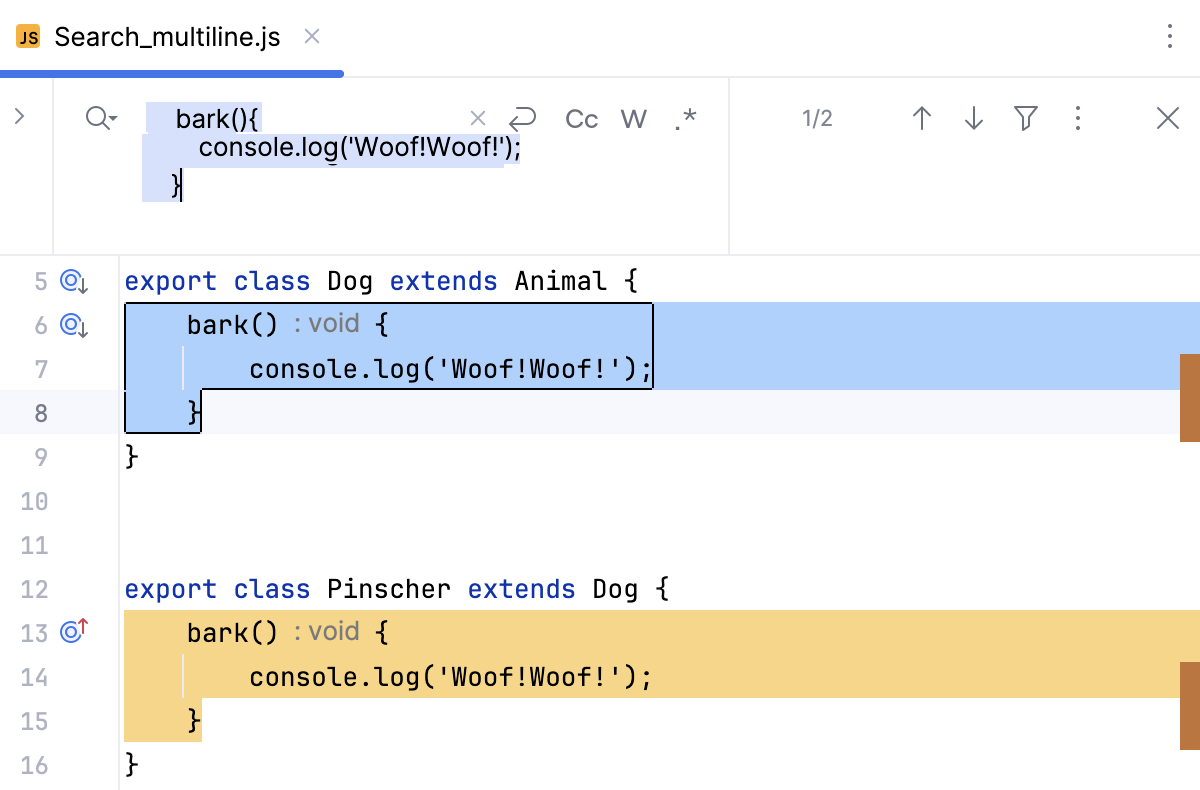Click the kebab menu inside the search bar
The width and height of the screenshot is (1200, 790).
point(1078,118)
